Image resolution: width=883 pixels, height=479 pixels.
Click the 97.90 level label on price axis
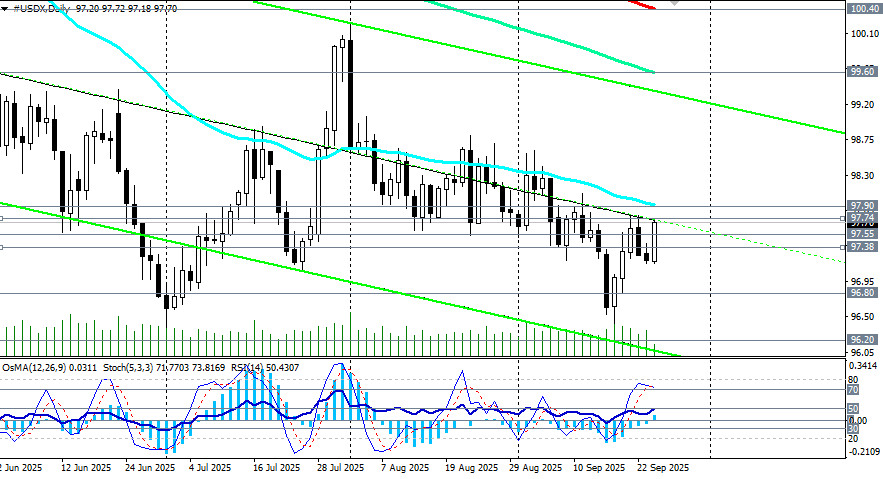[862, 206]
